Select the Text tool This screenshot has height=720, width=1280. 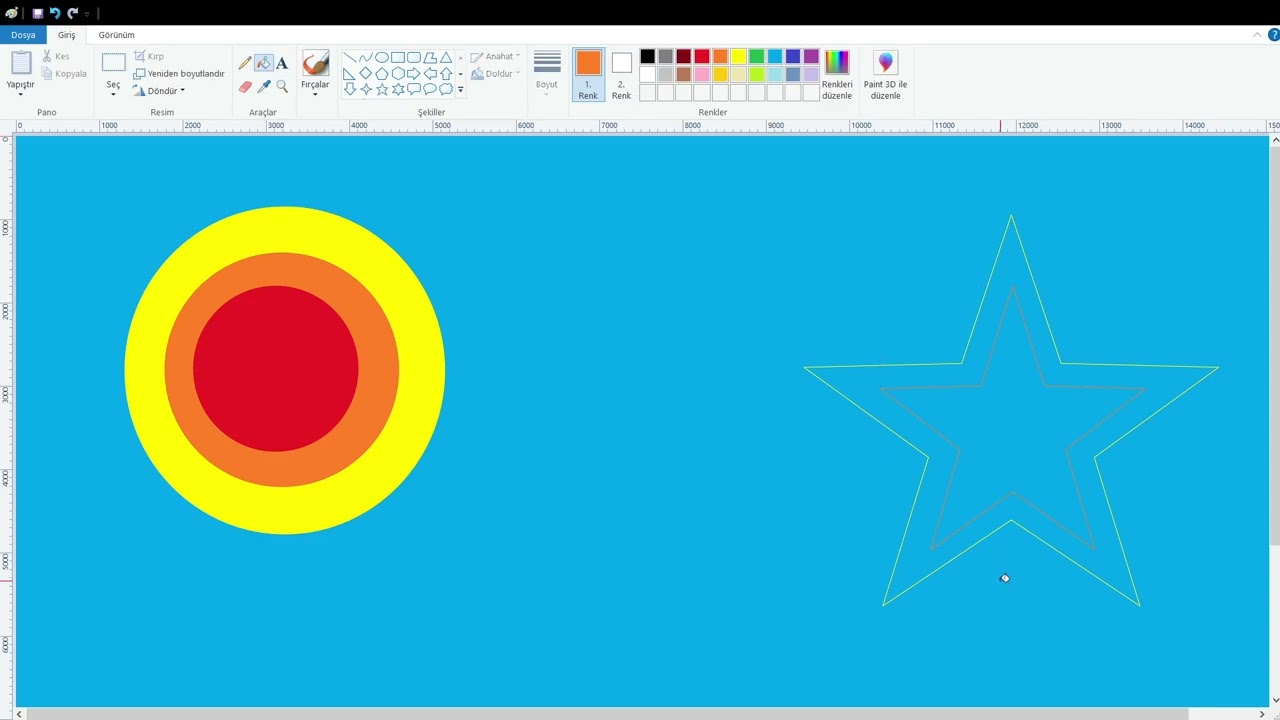click(x=282, y=63)
